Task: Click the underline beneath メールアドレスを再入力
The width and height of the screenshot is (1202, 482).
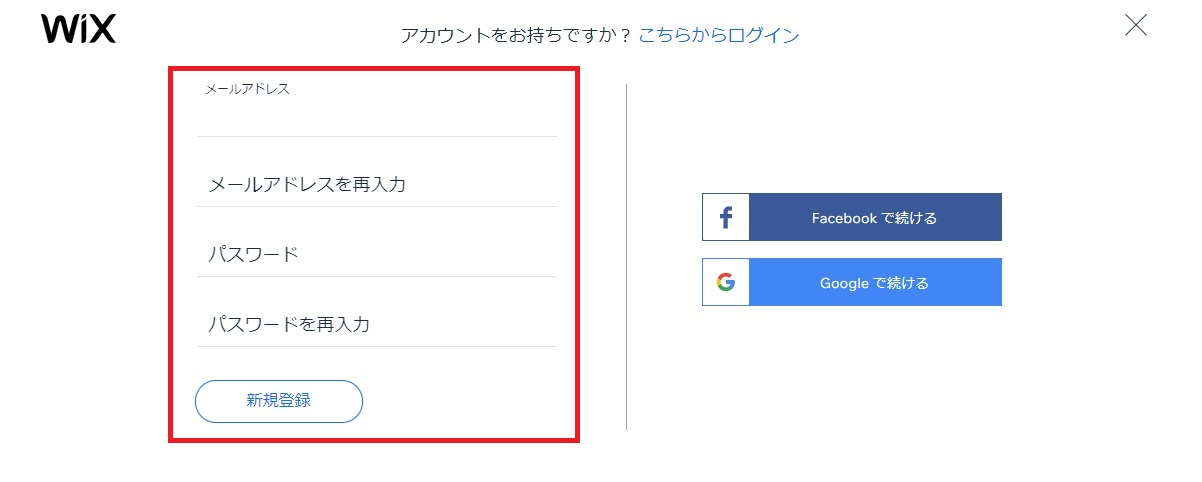Action: pos(376,206)
